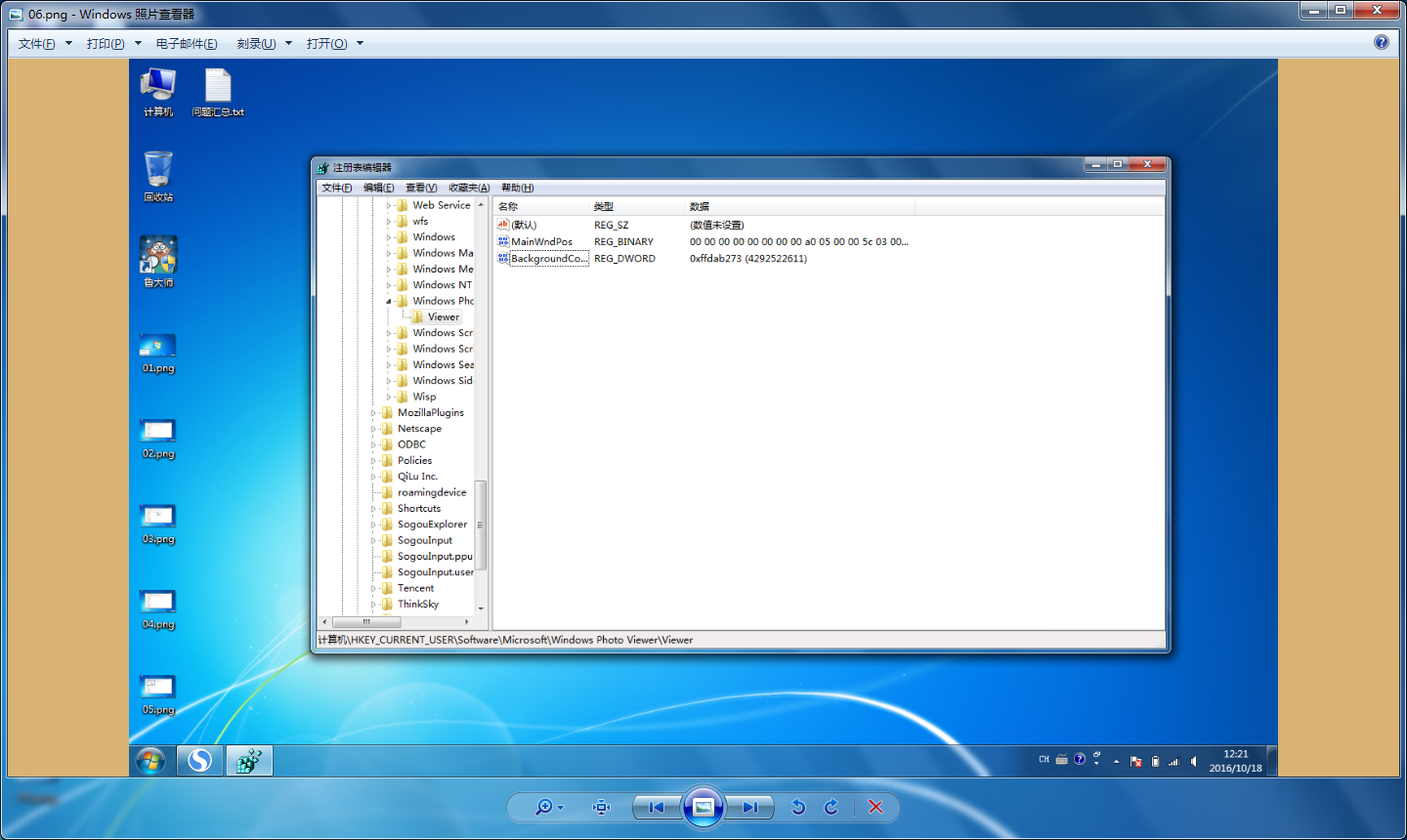Select the Viewer registry key
The height and width of the screenshot is (840, 1407).
click(436, 316)
